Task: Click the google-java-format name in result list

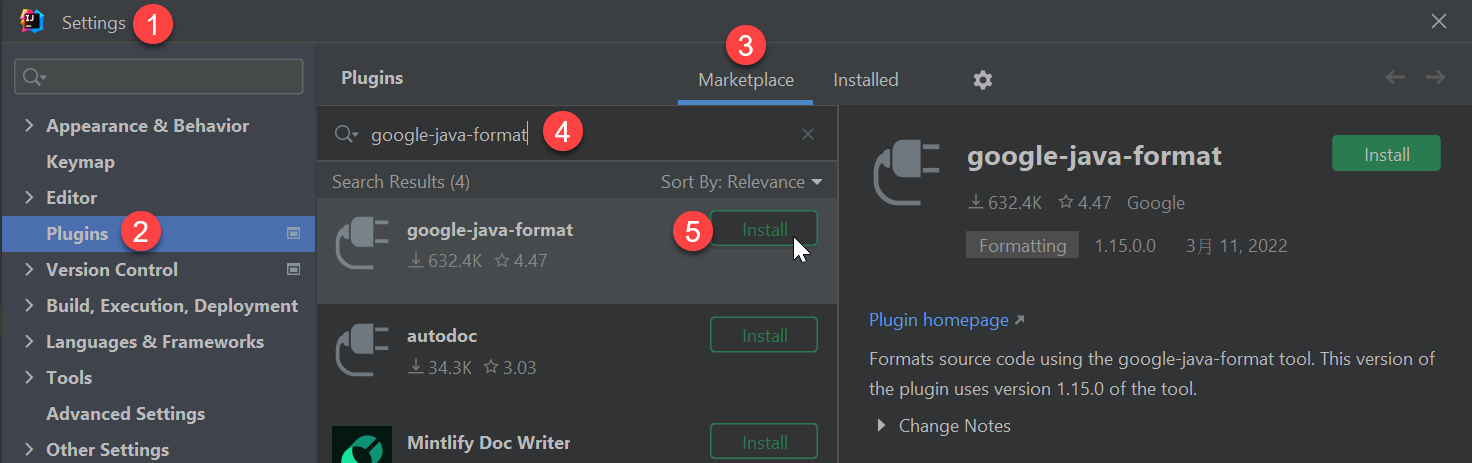Action: point(490,230)
